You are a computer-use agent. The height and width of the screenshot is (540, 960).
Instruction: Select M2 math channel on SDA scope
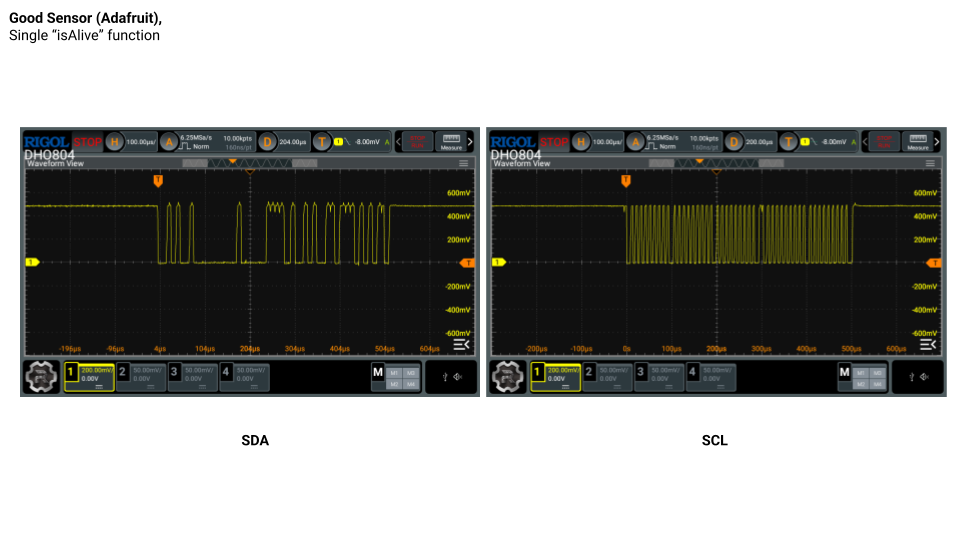pyautogui.click(x=394, y=384)
